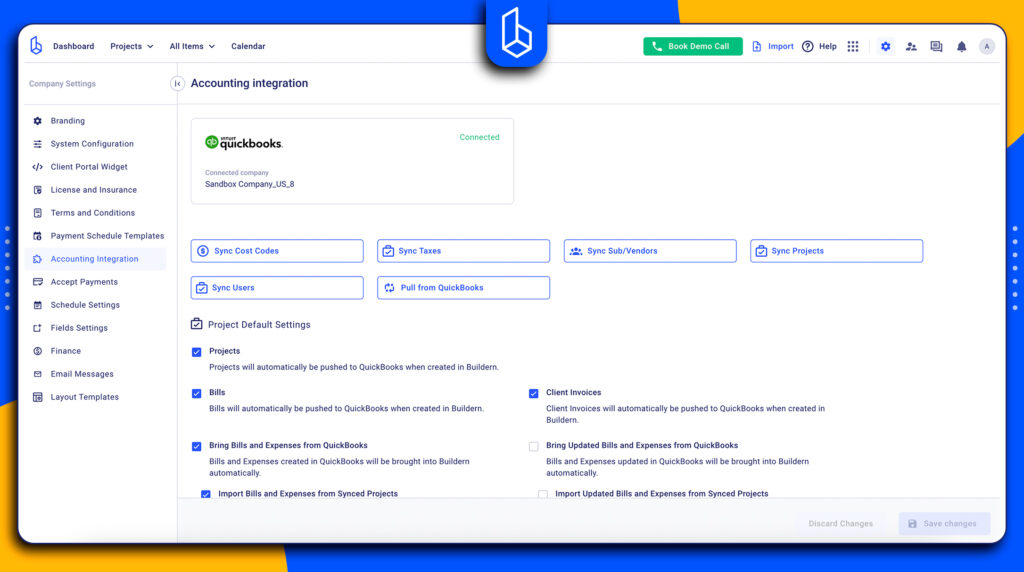Open the chat messages icon
This screenshot has width=1024, height=572.
[936, 46]
